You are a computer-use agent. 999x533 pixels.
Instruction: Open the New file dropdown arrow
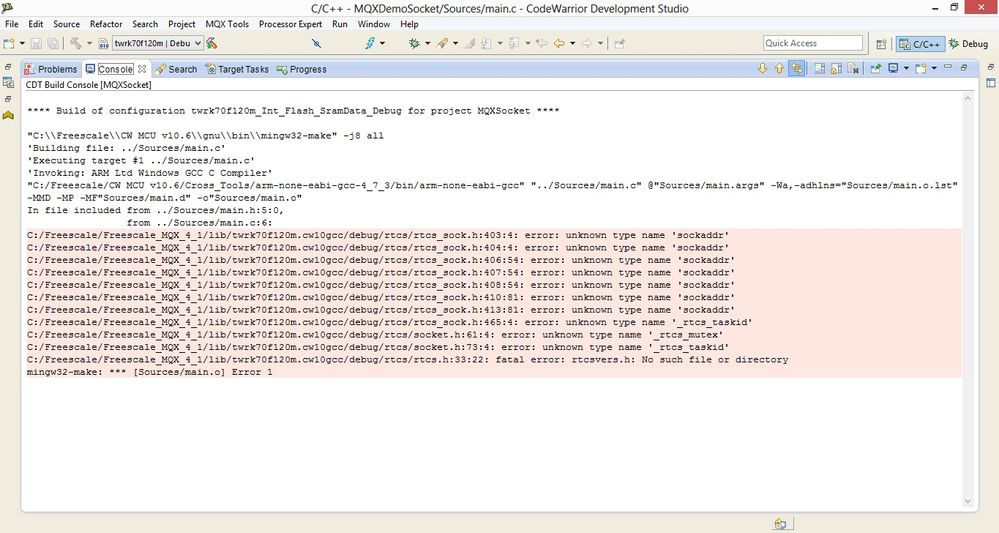[x=22, y=43]
